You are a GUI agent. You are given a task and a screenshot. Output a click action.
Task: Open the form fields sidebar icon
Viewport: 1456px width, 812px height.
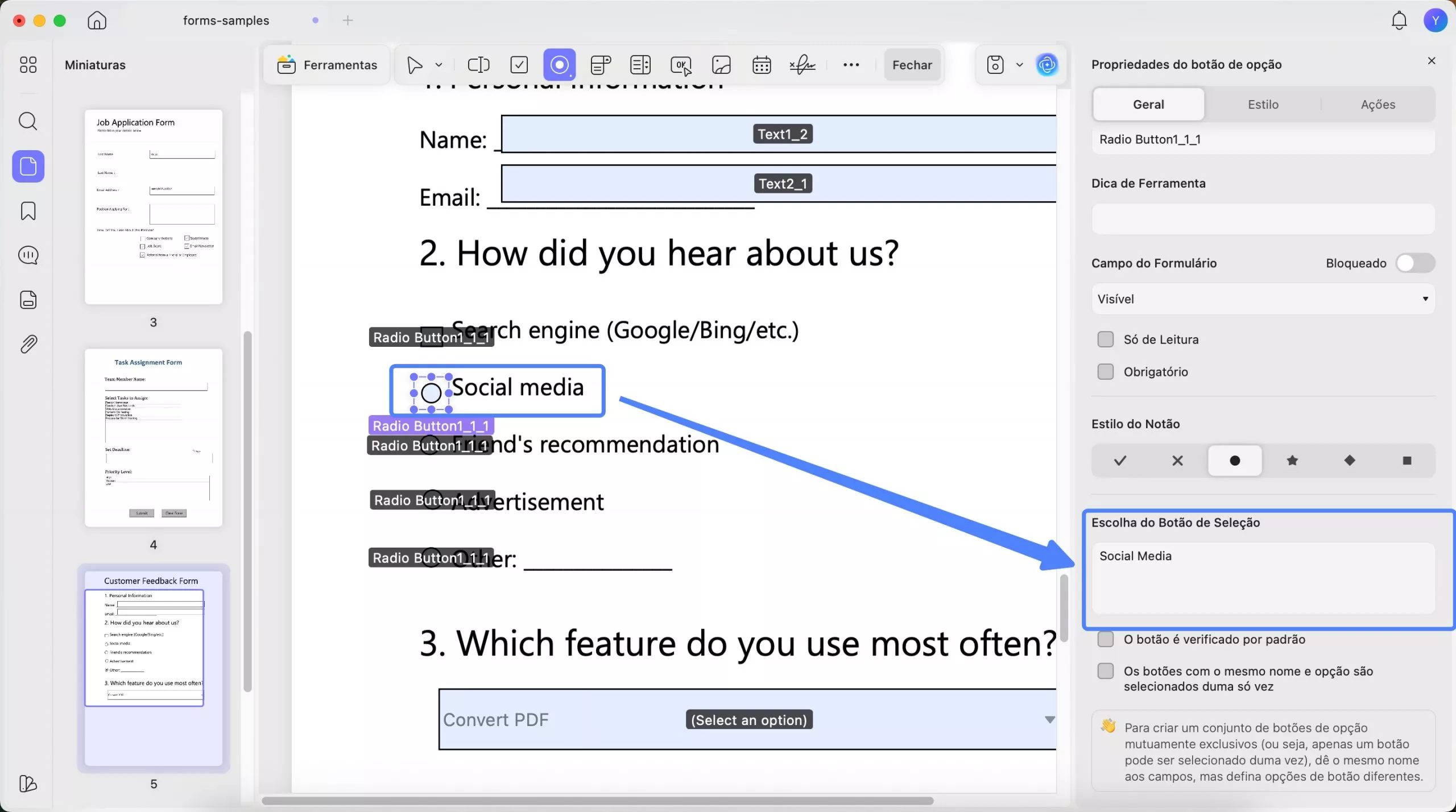coord(28,300)
